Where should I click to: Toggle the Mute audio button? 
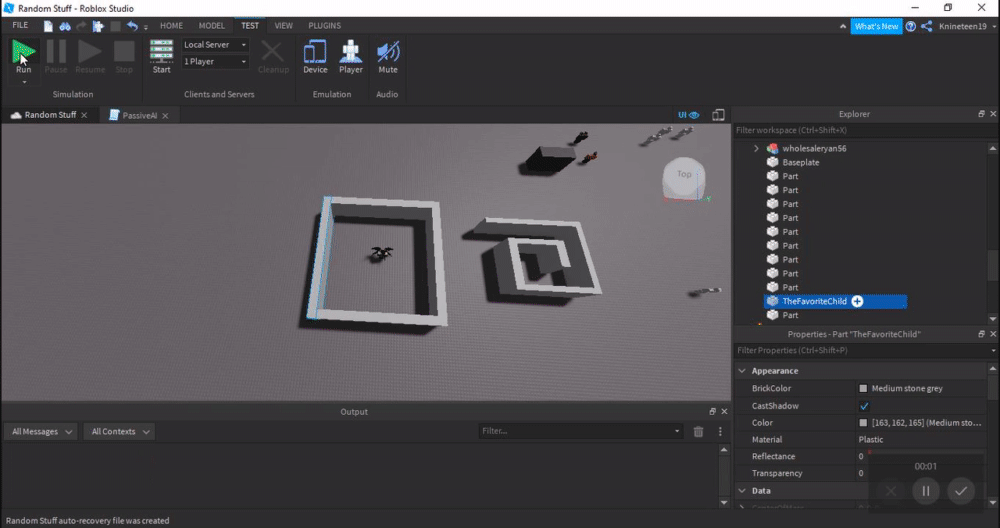coord(388,56)
